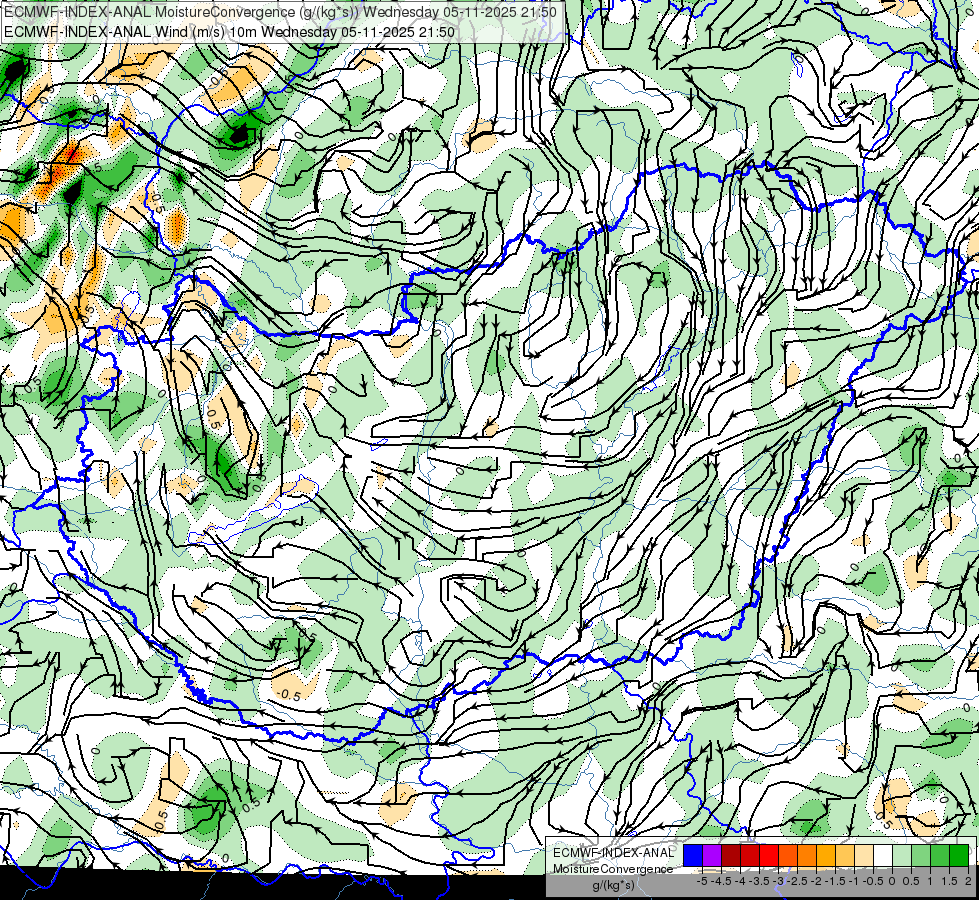Click the blue legend color swatch
This screenshot has width=979, height=900.
(693, 855)
